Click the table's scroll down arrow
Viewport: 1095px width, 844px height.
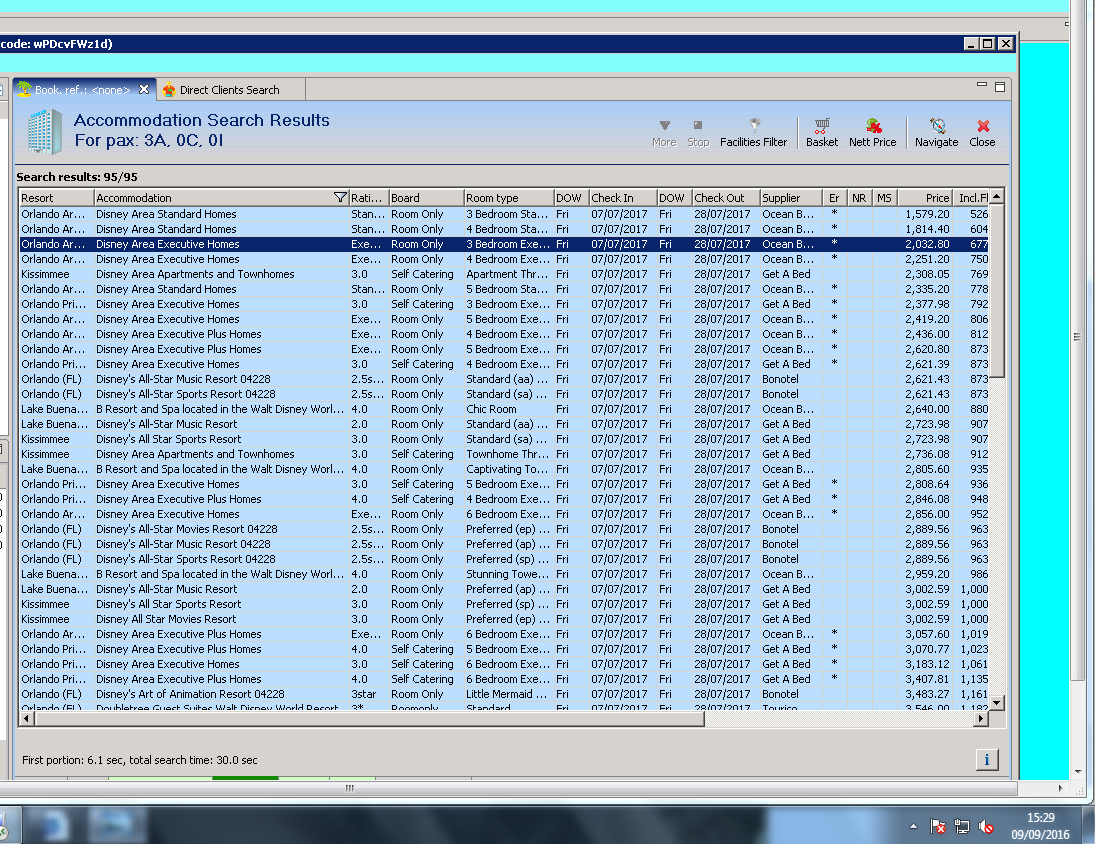pyautogui.click(x=997, y=702)
